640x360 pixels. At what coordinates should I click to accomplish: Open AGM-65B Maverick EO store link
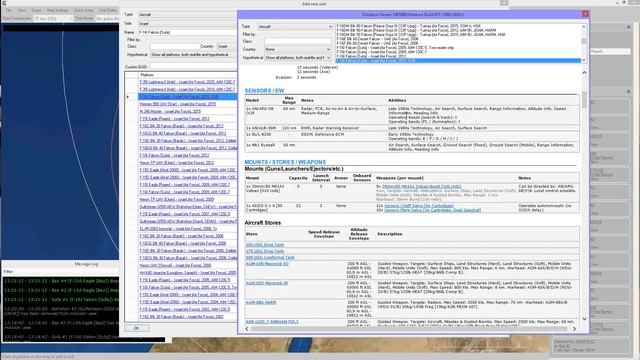267,264
